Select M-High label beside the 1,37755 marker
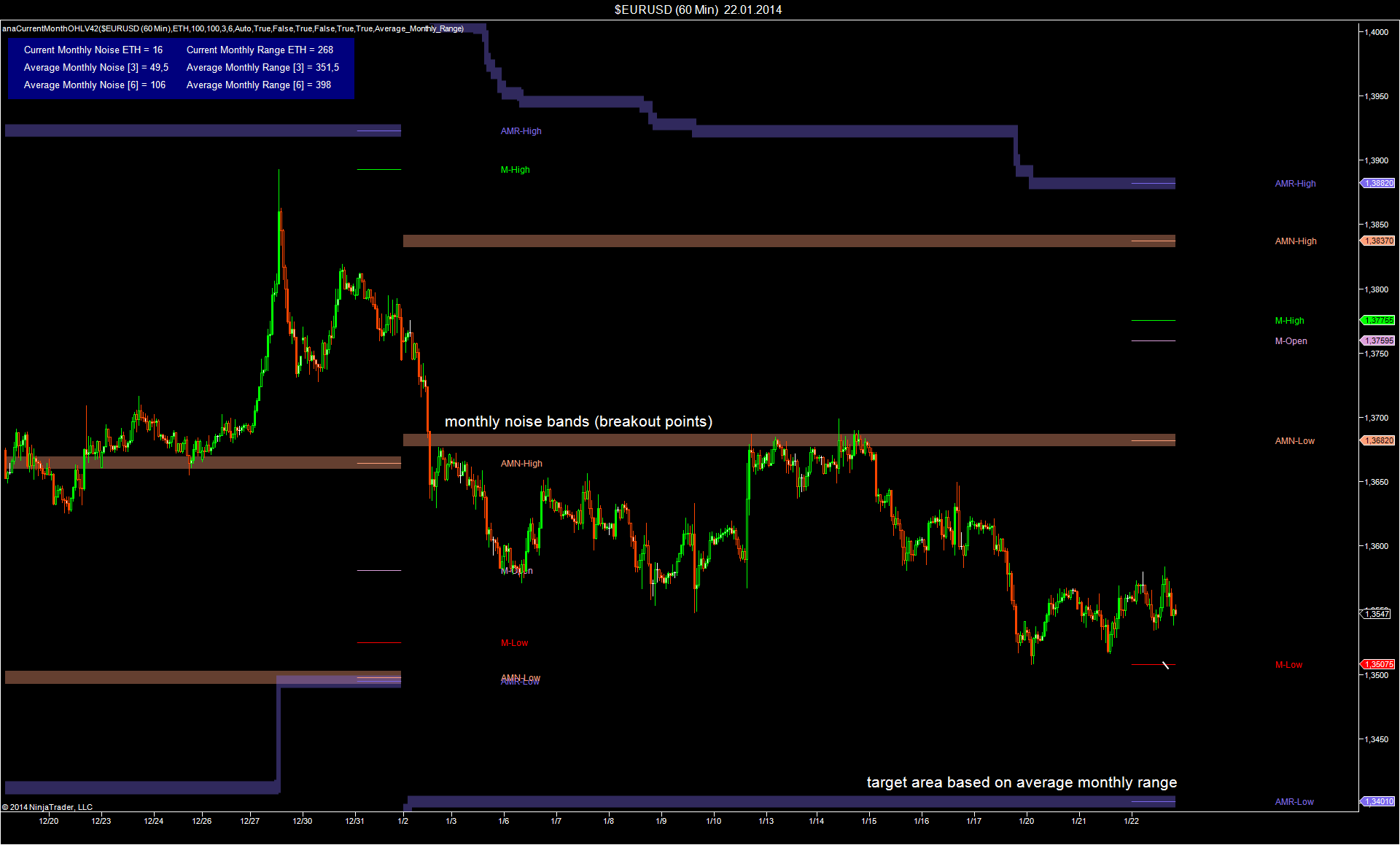Screen dimensions: 1400x845 (1289, 321)
